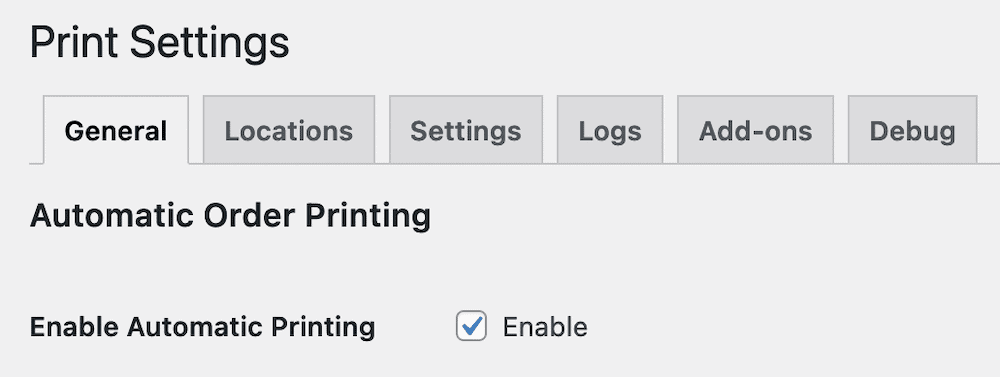Click the Automatic Order Printing section heading
Image resolution: width=1000 pixels, height=377 pixels.
coord(230,216)
